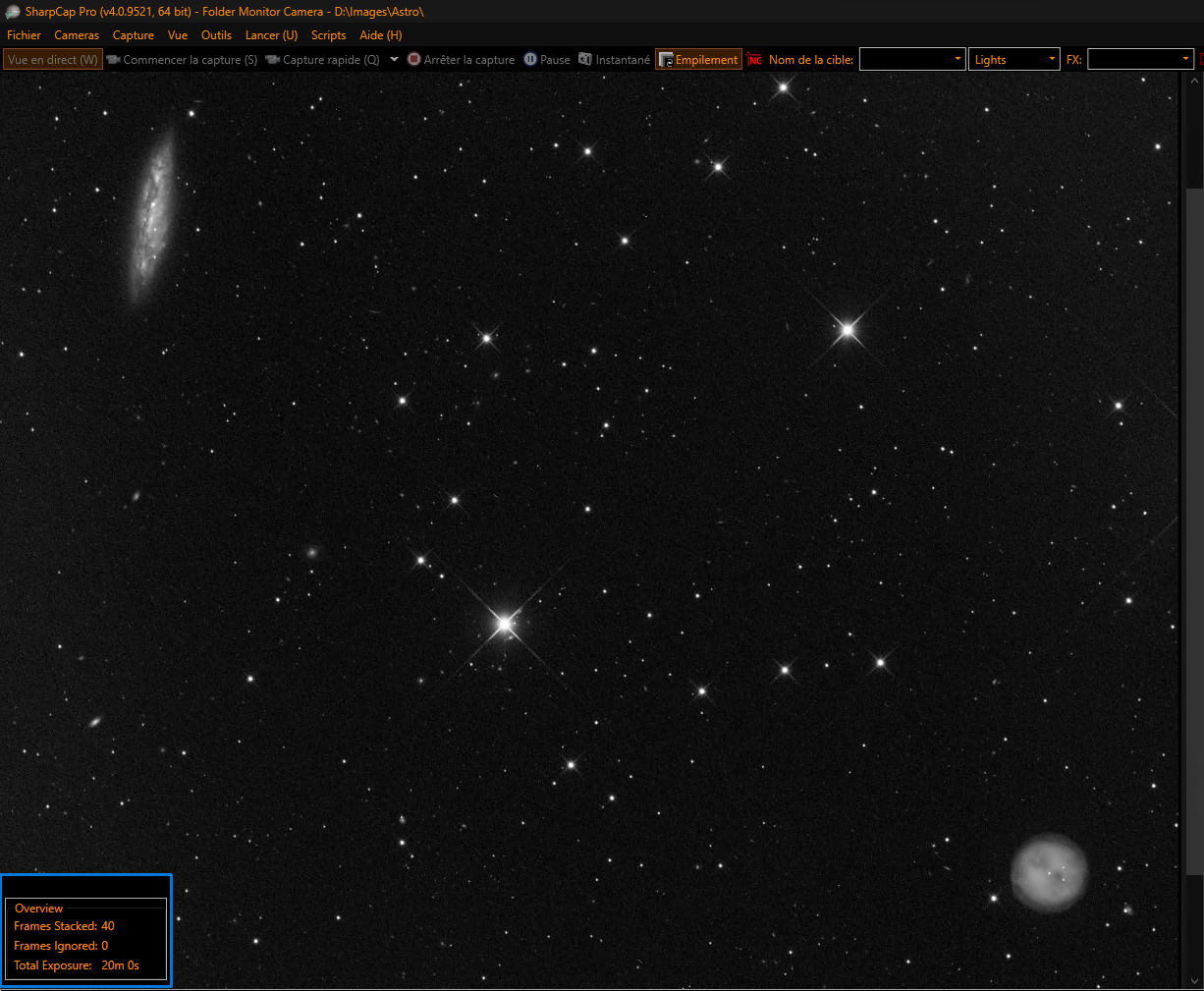This screenshot has width=1204, height=991.
Task: Open the Vue menu
Action: (178, 35)
